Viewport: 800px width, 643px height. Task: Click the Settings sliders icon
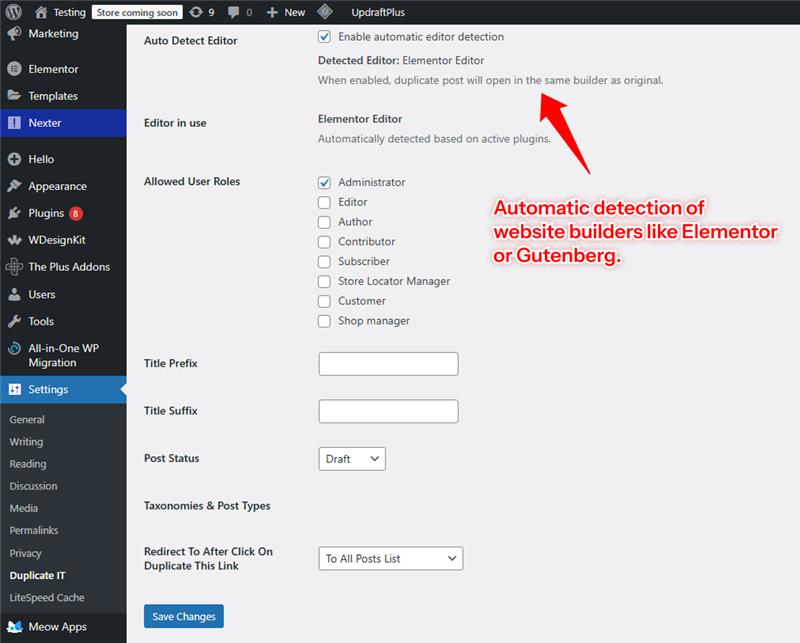pos(14,389)
